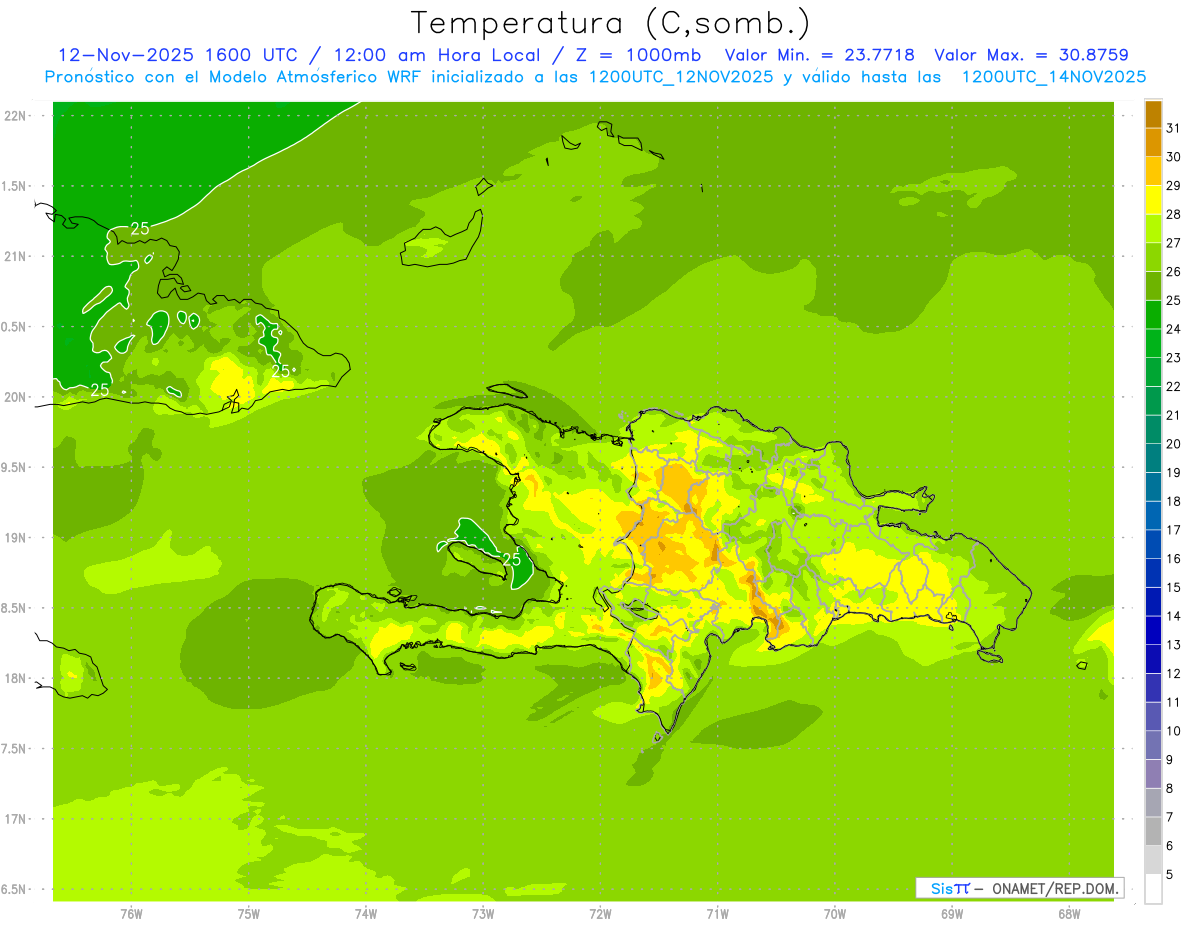Click the '72W' longitude label

click(600, 914)
